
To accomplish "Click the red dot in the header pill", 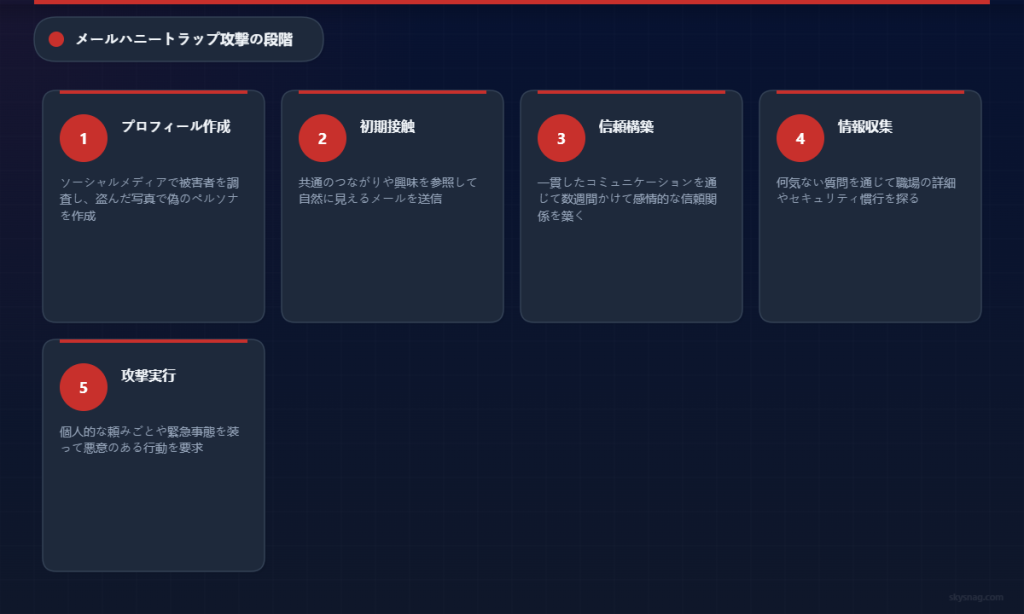I will click(x=56, y=39).
